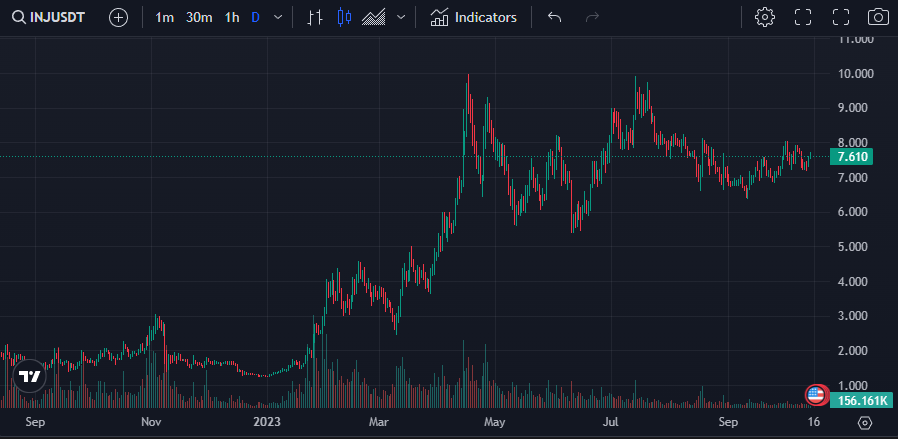898x439 pixels.
Task: Toggle fullscreen mode first bracket icon
Action: click(803, 17)
